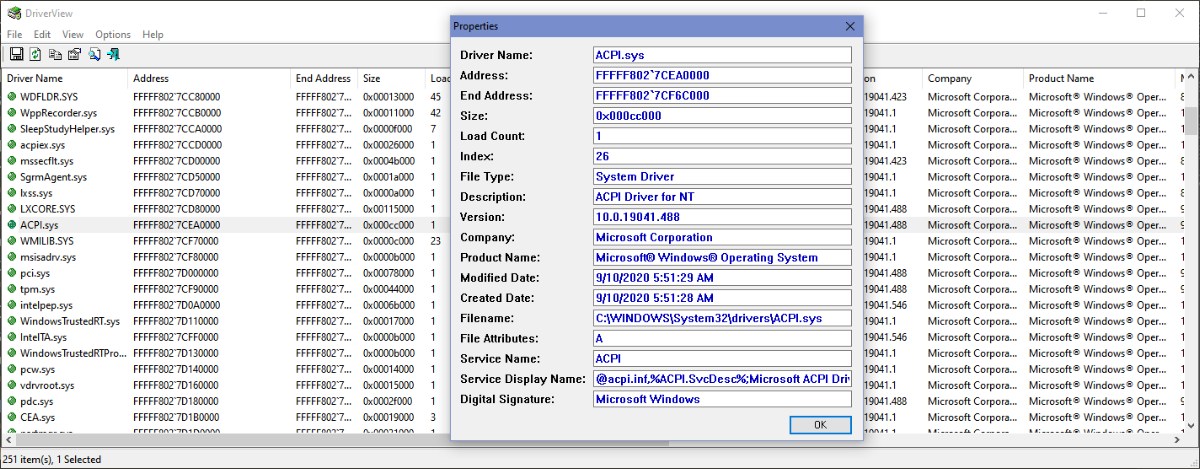Click the Exit toolbar icon

pos(113,54)
